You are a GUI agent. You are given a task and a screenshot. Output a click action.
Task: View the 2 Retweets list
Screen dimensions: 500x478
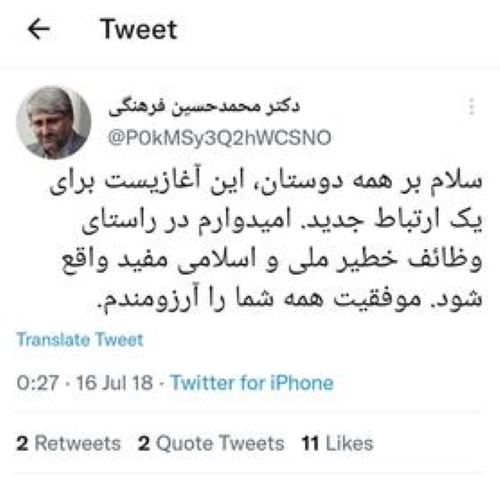click(69, 443)
